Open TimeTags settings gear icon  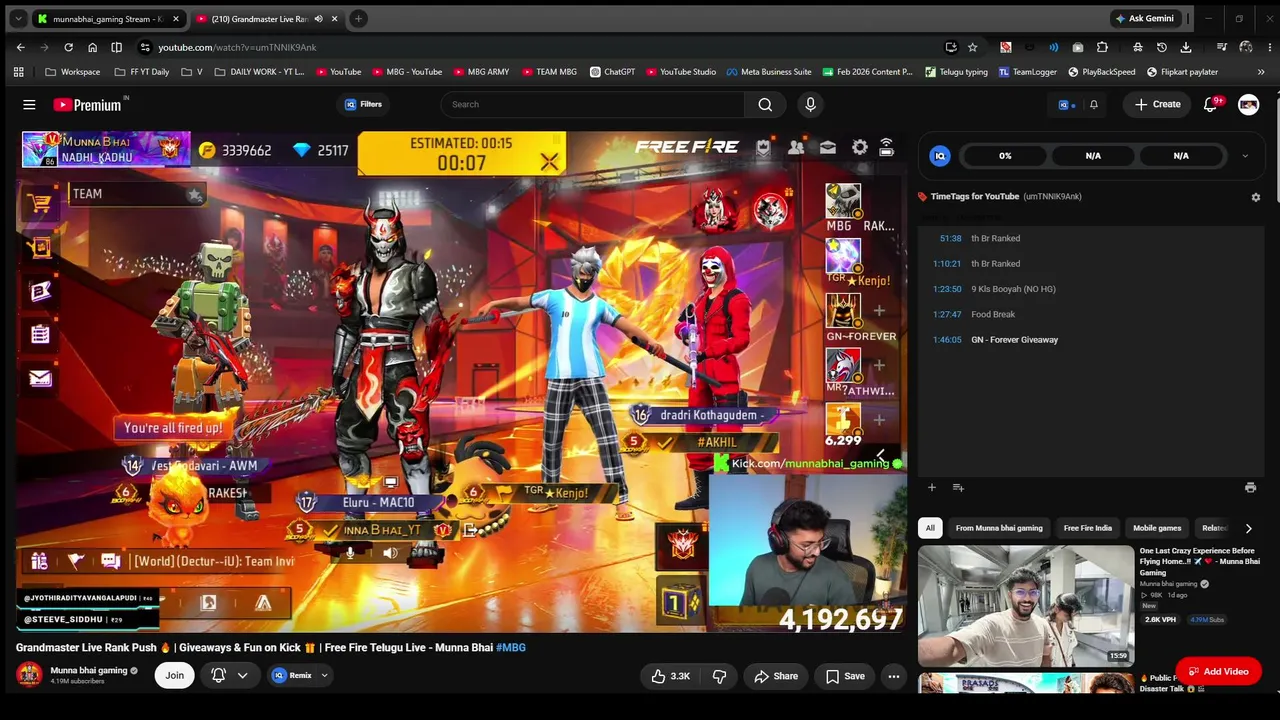click(1256, 197)
